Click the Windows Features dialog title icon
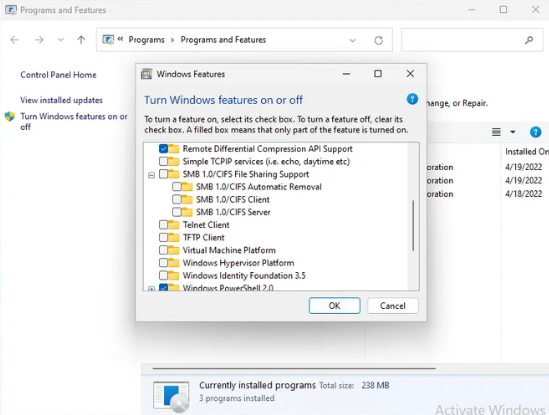This screenshot has width=549, height=415. (x=146, y=74)
